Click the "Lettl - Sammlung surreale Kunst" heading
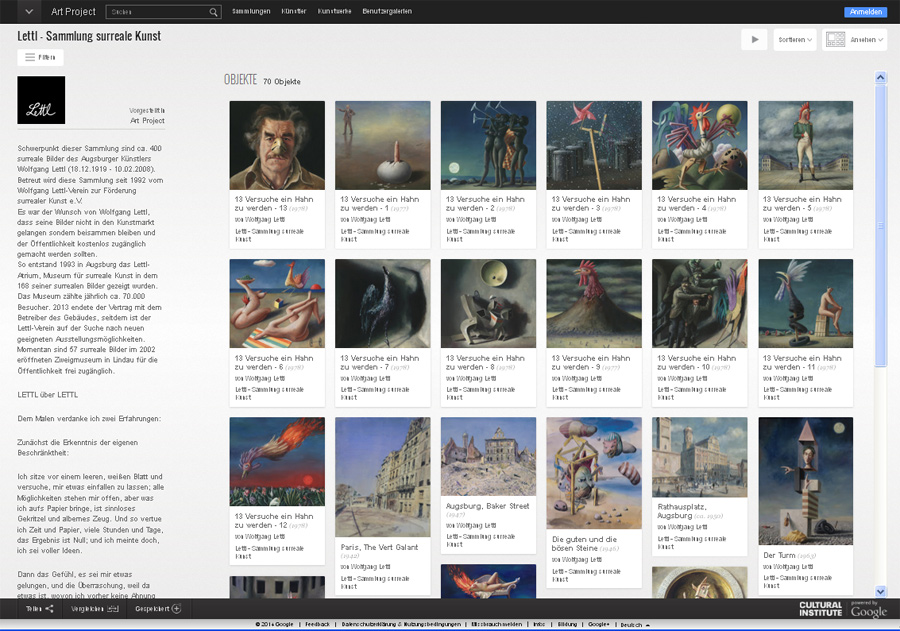Viewport: 900px width, 631px height. pyautogui.click(x=89, y=36)
